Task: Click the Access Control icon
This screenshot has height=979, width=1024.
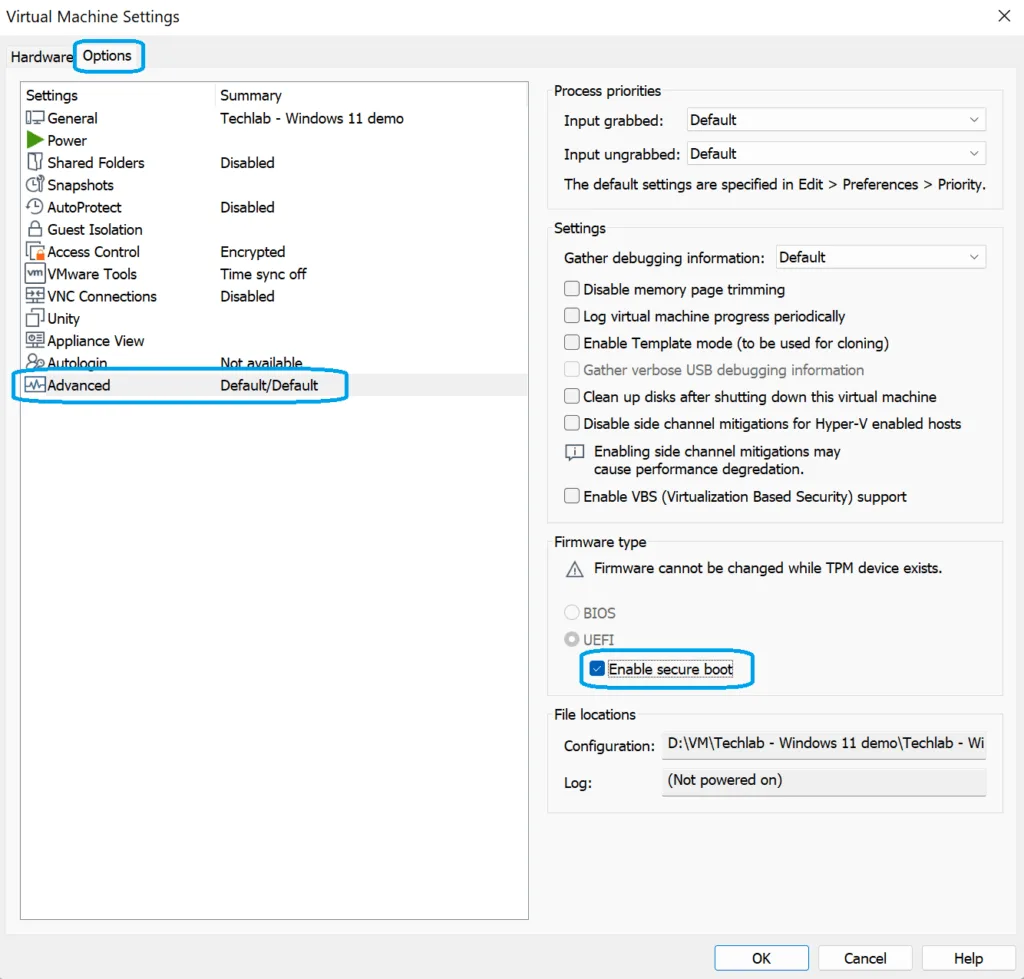Action: coord(35,252)
